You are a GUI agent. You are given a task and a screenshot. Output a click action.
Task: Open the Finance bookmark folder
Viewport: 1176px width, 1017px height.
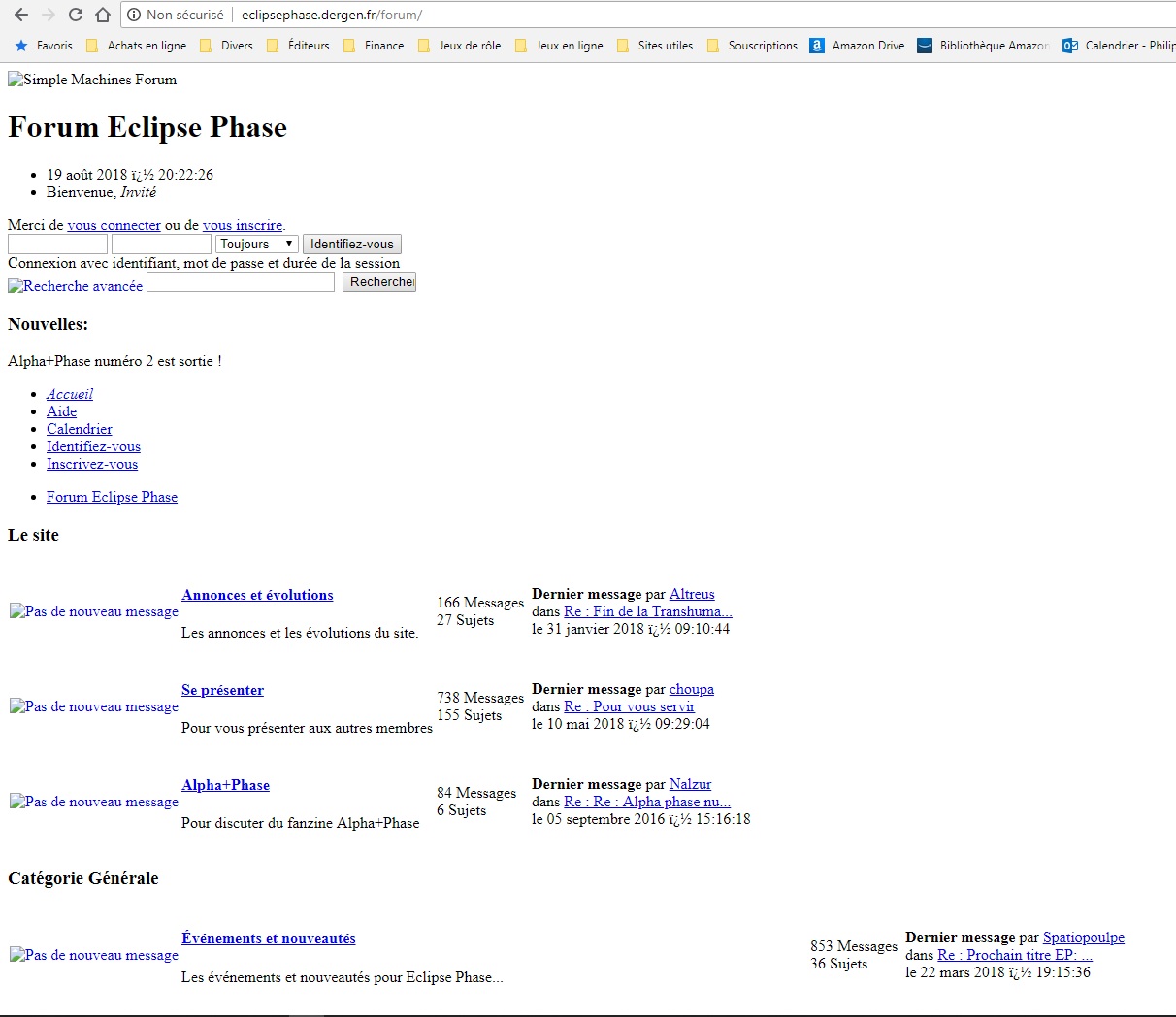click(x=374, y=46)
